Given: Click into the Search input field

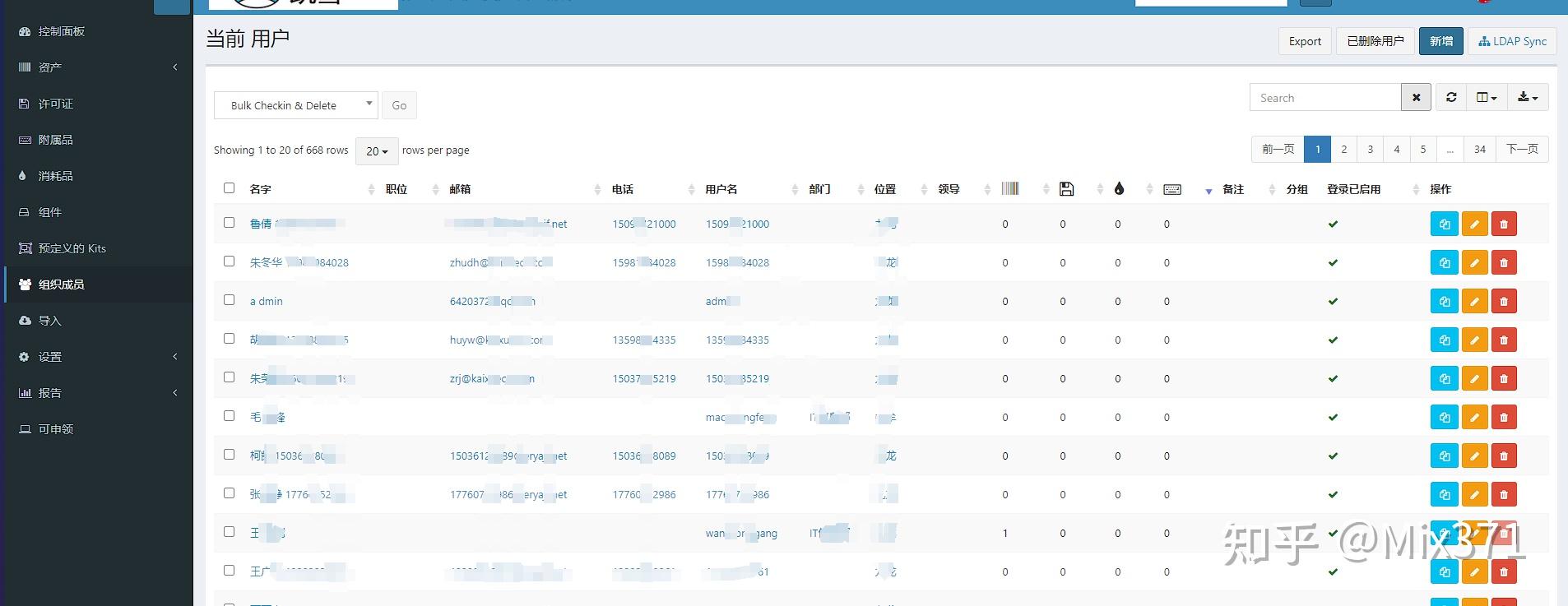Looking at the screenshot, I should [x=1325, y=97].
